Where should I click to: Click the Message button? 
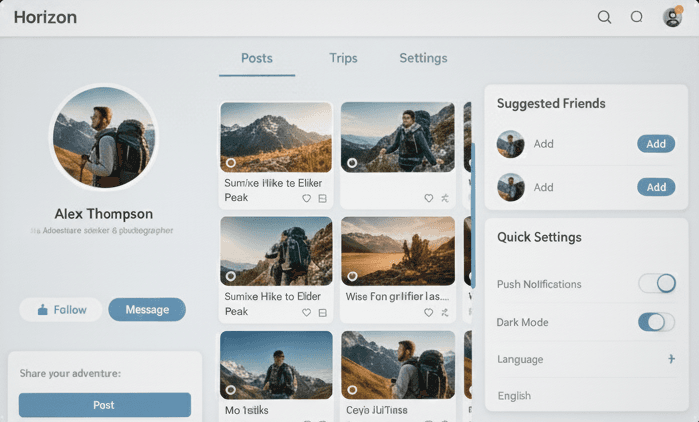click(x=147, y=310)
